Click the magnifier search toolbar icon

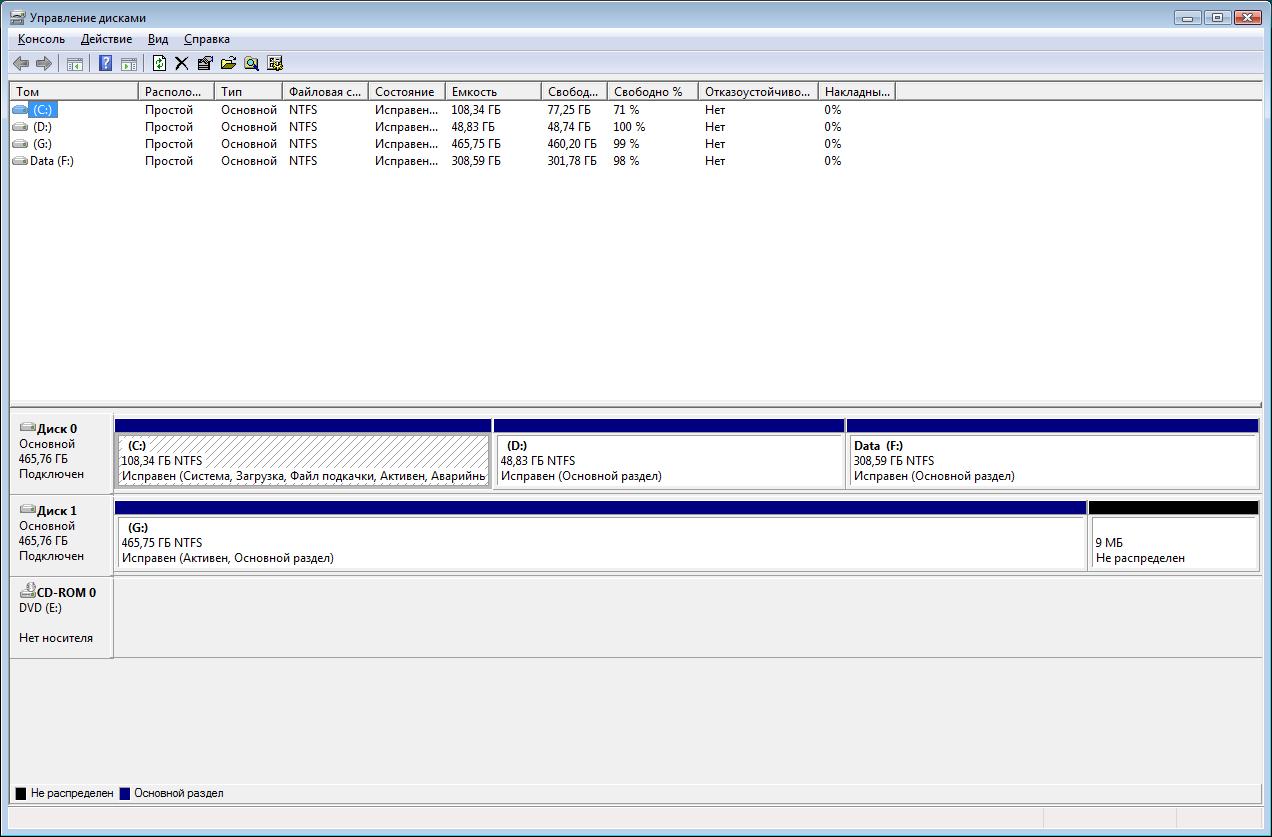(x=251, y=64)
